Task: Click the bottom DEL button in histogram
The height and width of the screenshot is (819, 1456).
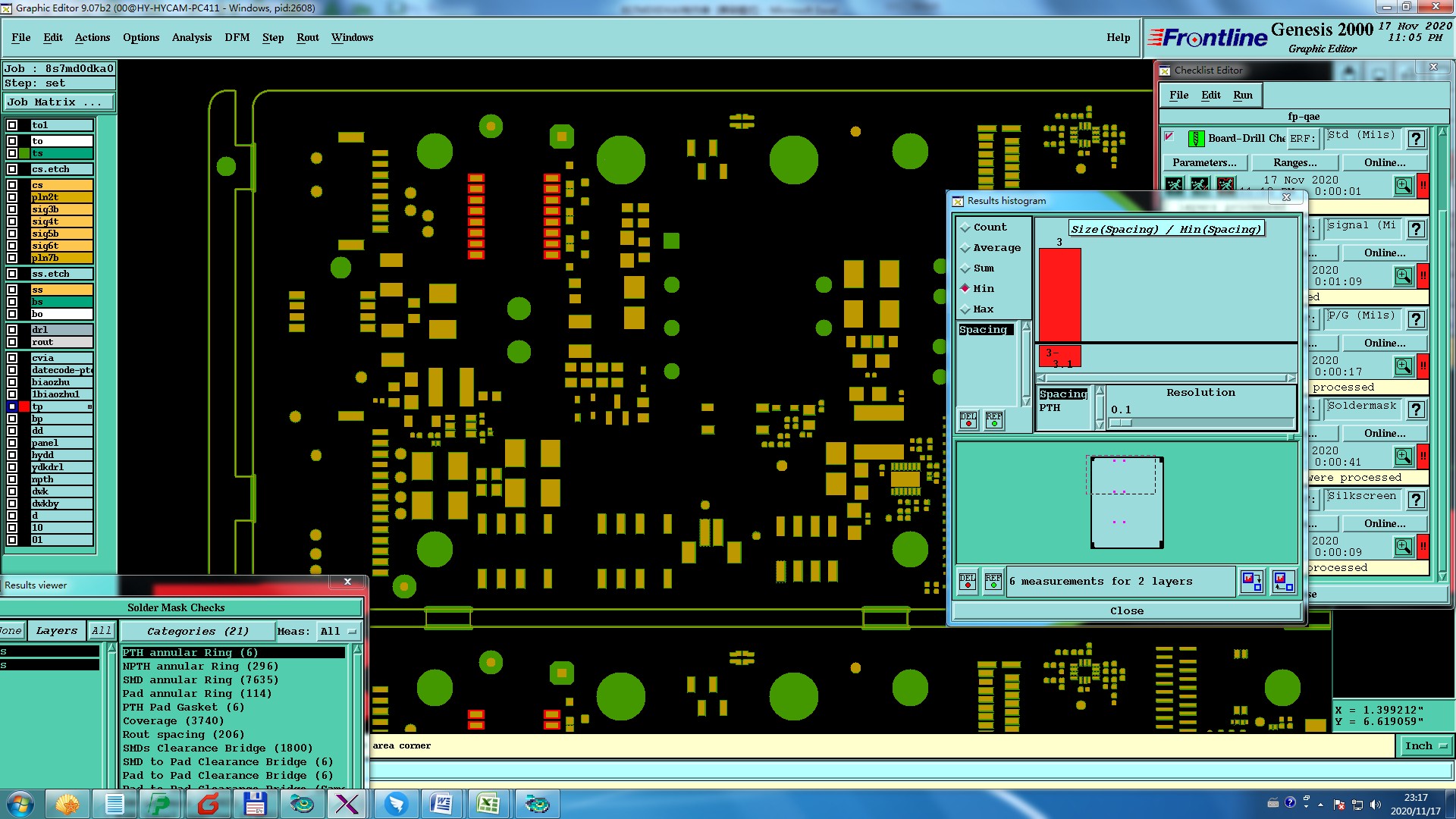Action: [968, 582]
